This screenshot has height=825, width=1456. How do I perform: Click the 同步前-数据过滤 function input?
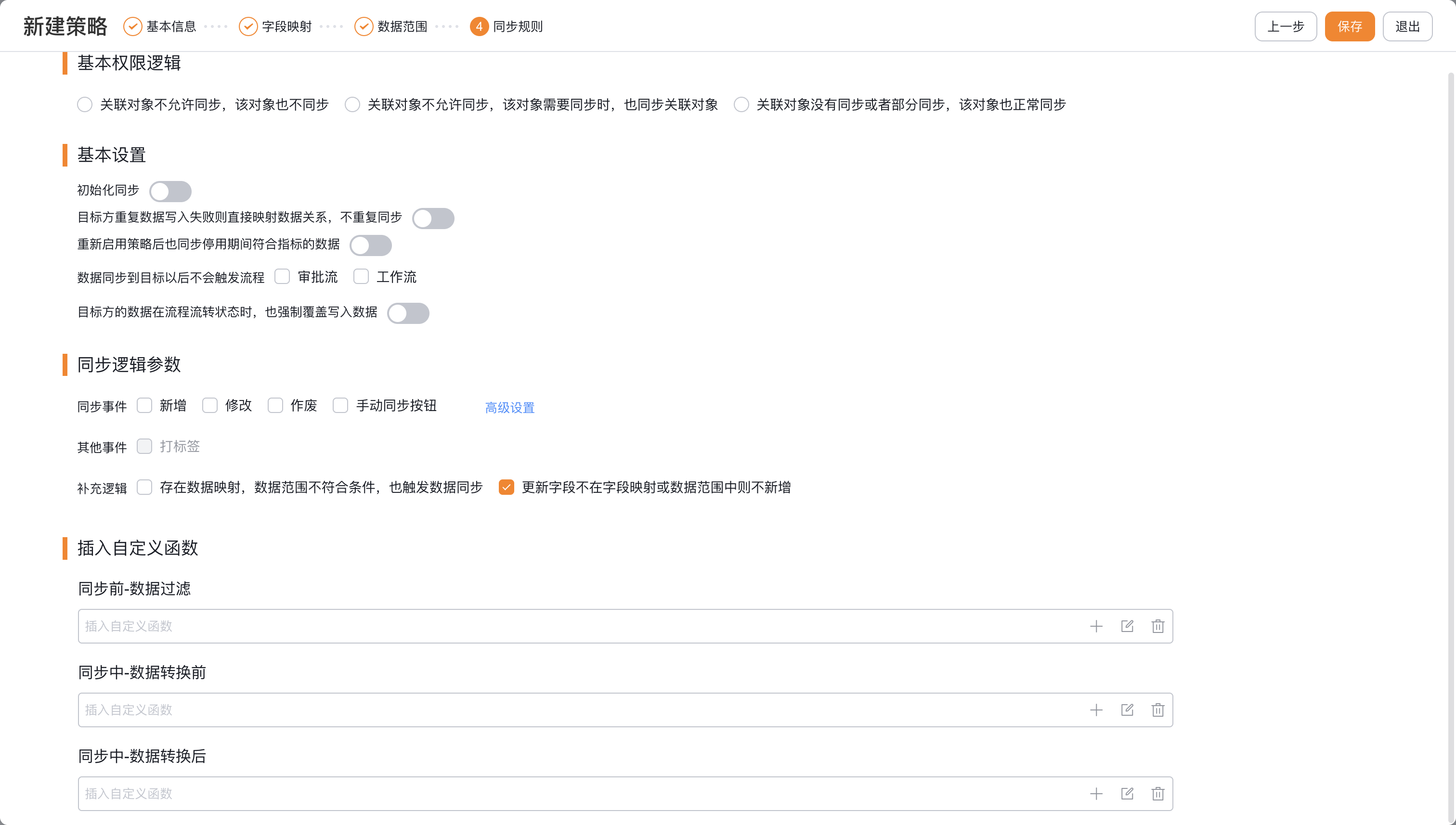(626, 626)
